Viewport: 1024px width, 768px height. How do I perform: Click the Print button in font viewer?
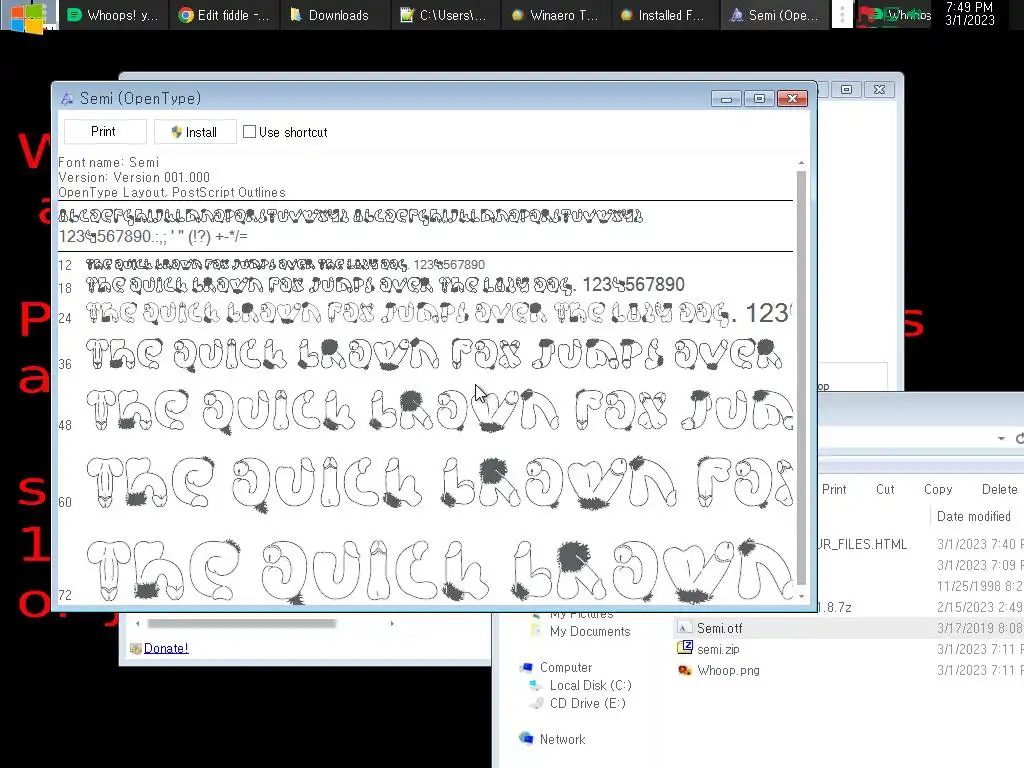point(104,132)
